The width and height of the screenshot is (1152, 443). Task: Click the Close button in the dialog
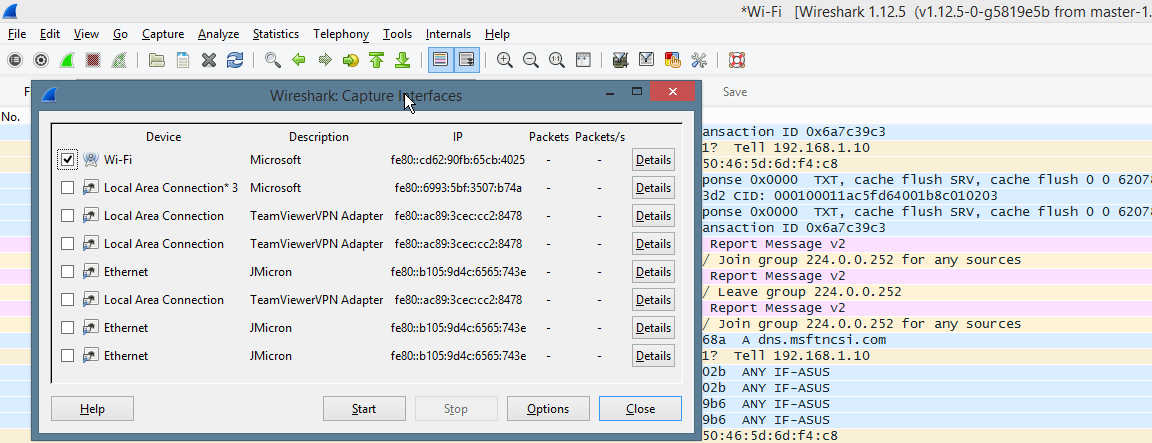pyautogui.click(x=641, y=408)
